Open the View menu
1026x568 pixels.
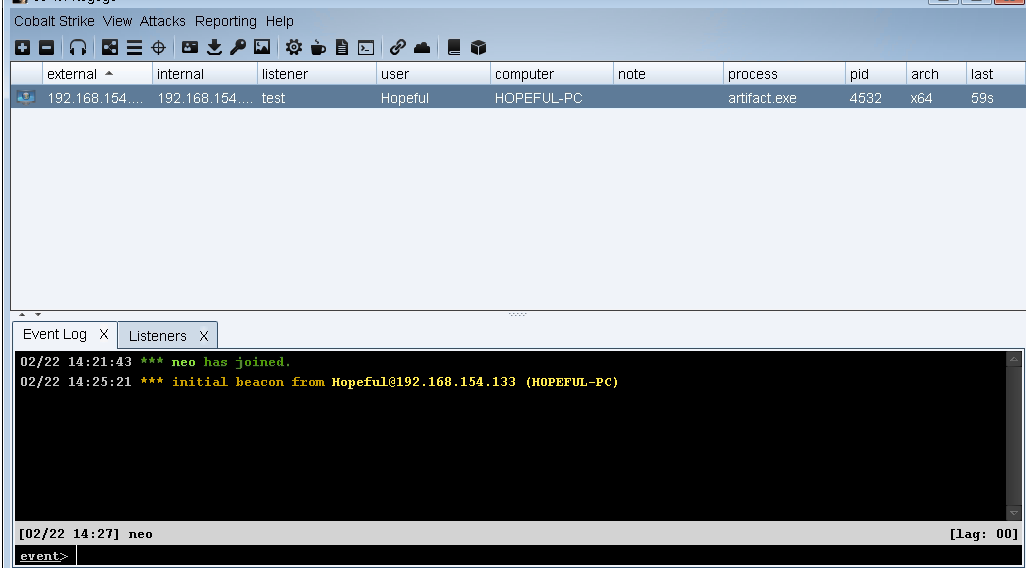tap(118, 21)
